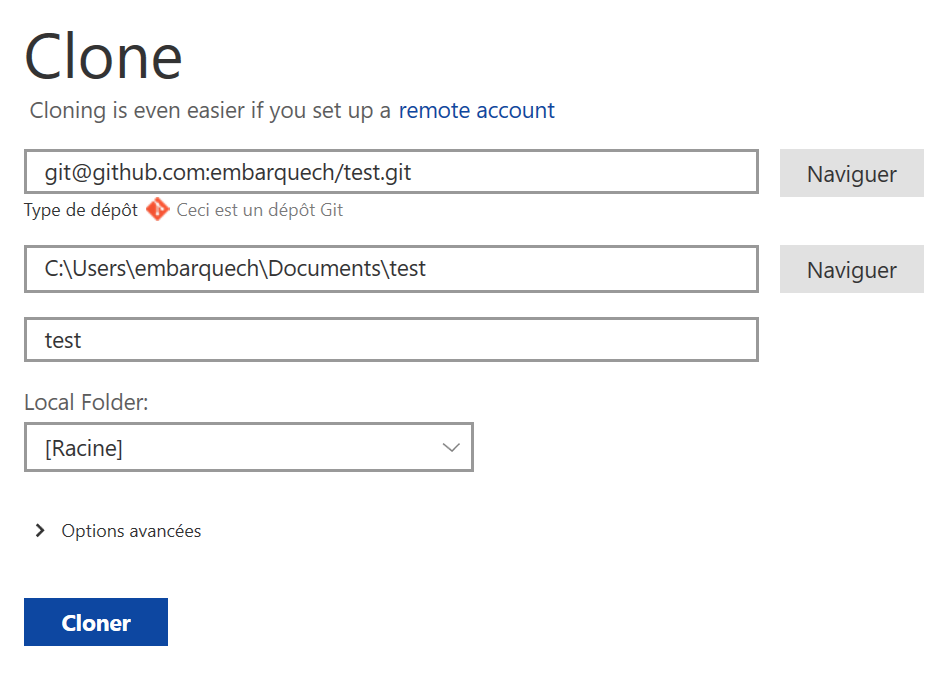Click the C:\Users destination path field

point(235,269)
